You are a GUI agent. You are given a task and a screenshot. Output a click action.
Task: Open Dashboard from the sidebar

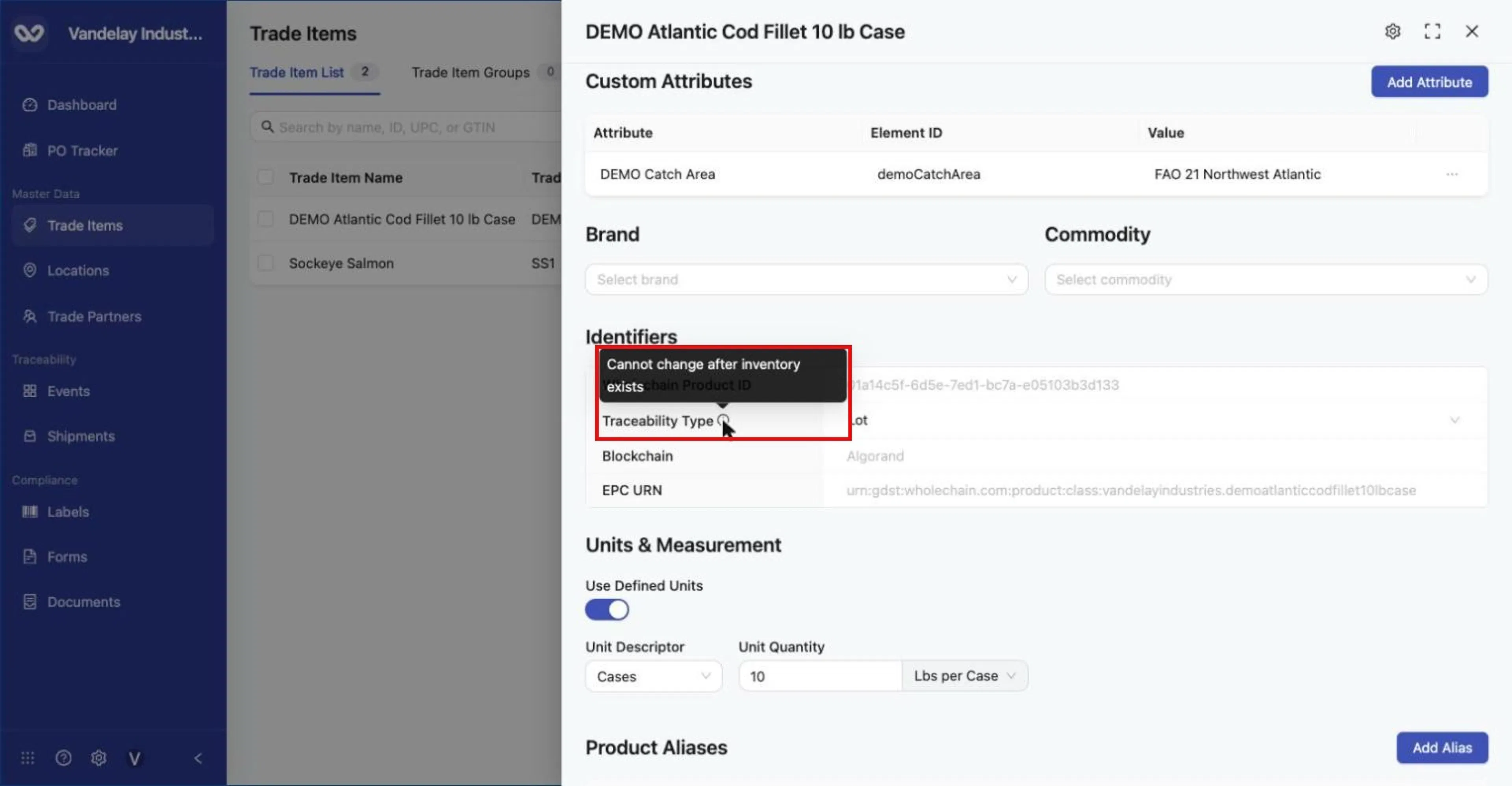(81, 105)
